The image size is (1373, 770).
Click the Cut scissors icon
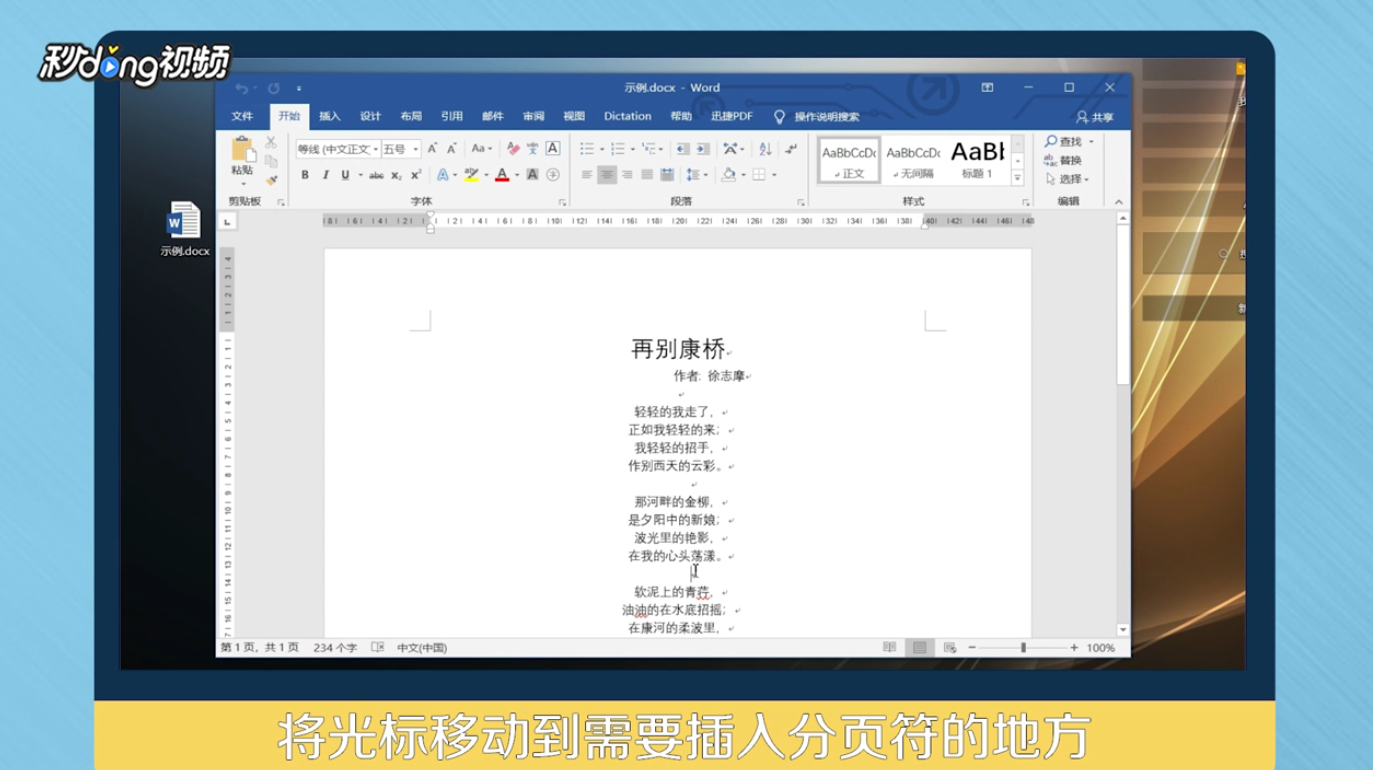271,143
